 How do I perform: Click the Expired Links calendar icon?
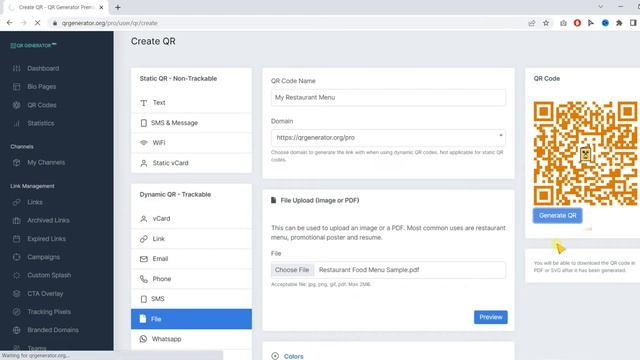pos(16,239)
